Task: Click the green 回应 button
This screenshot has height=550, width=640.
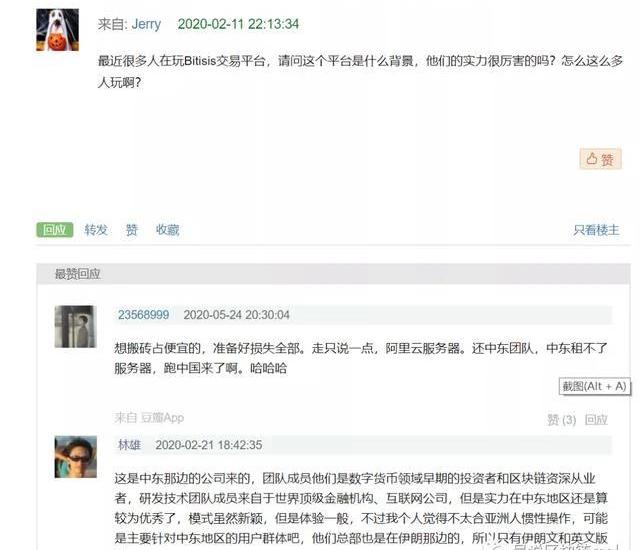Action: click(55, 230)
